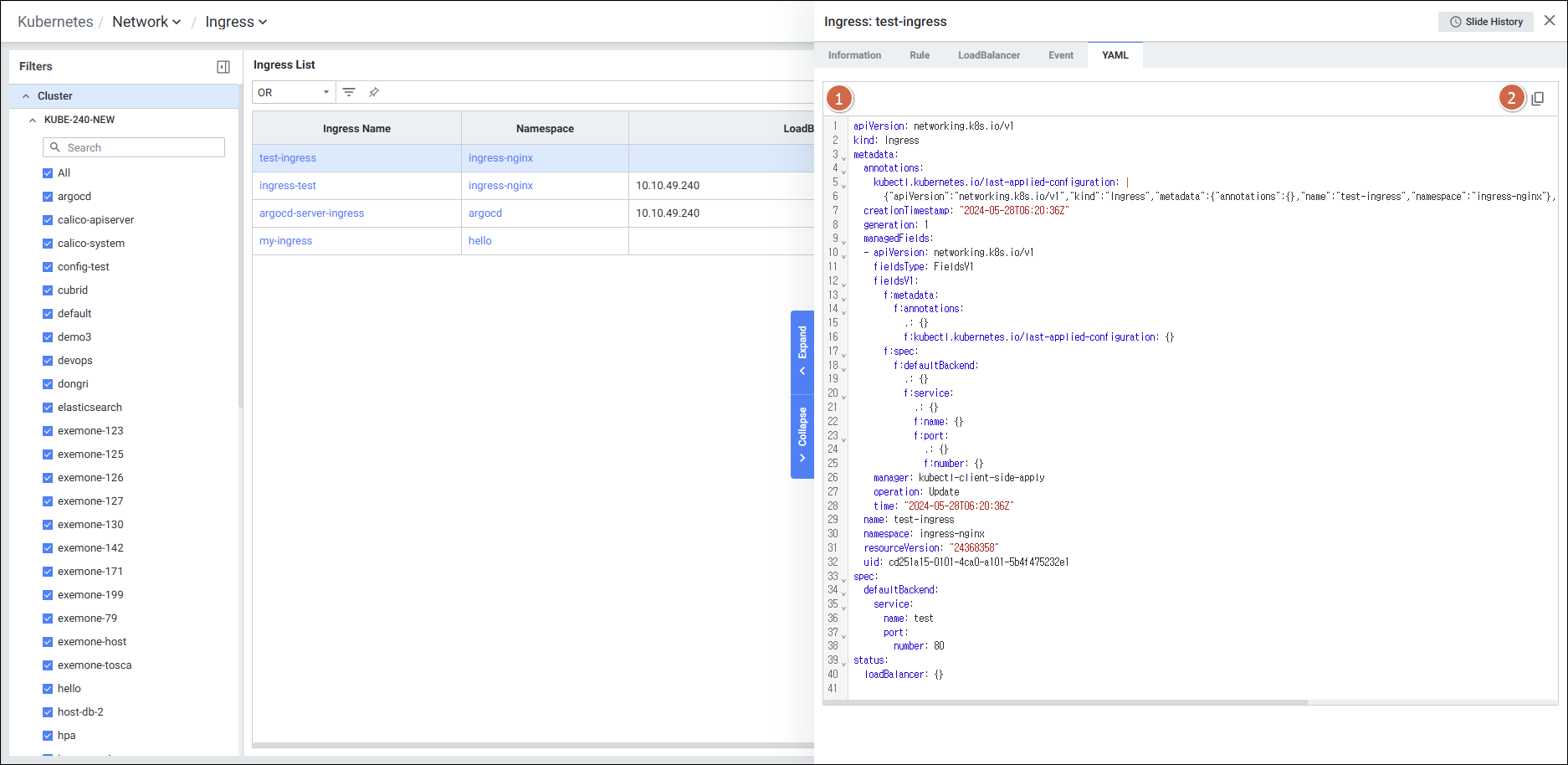Open the OR condition dropdown
The width and height of the screenshot is (1568, 765).
pos(293,92)
